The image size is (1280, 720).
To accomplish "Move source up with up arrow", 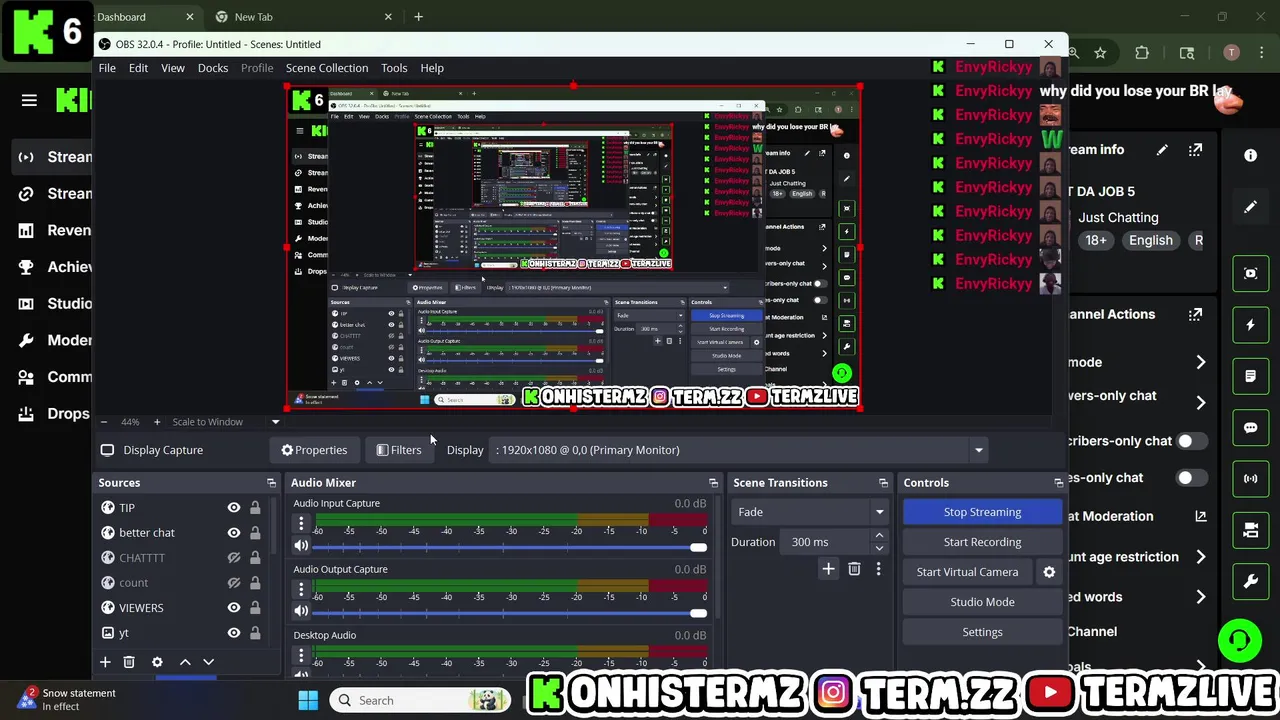I will [x=185, y=662].
